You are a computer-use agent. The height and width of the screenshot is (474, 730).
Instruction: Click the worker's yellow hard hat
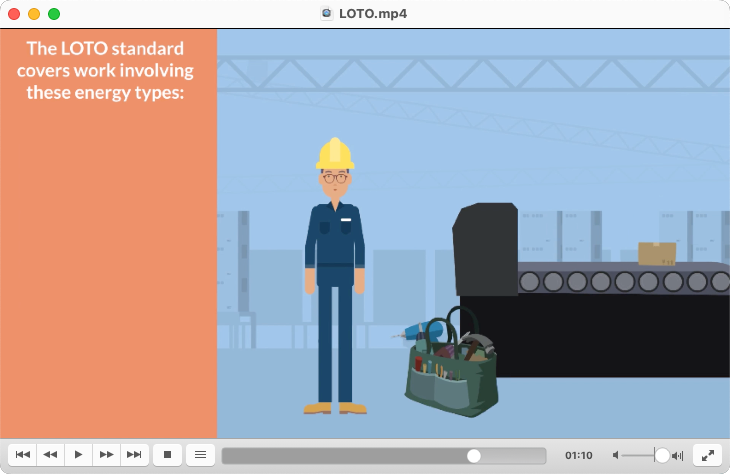(x=335, y=153)
